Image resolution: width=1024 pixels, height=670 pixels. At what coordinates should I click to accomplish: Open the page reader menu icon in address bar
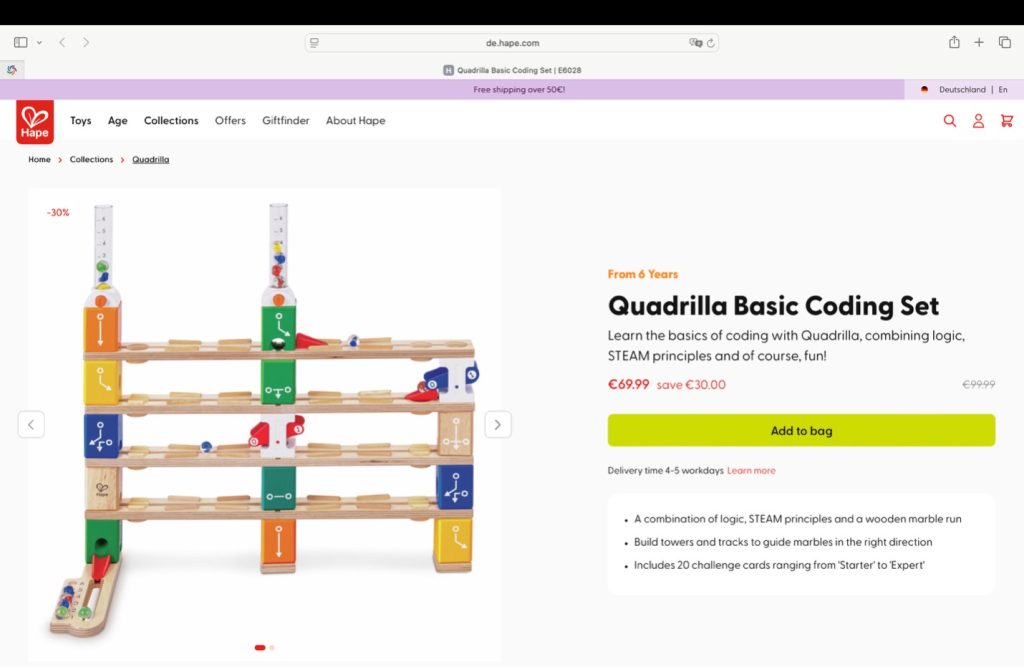point(314,42)
